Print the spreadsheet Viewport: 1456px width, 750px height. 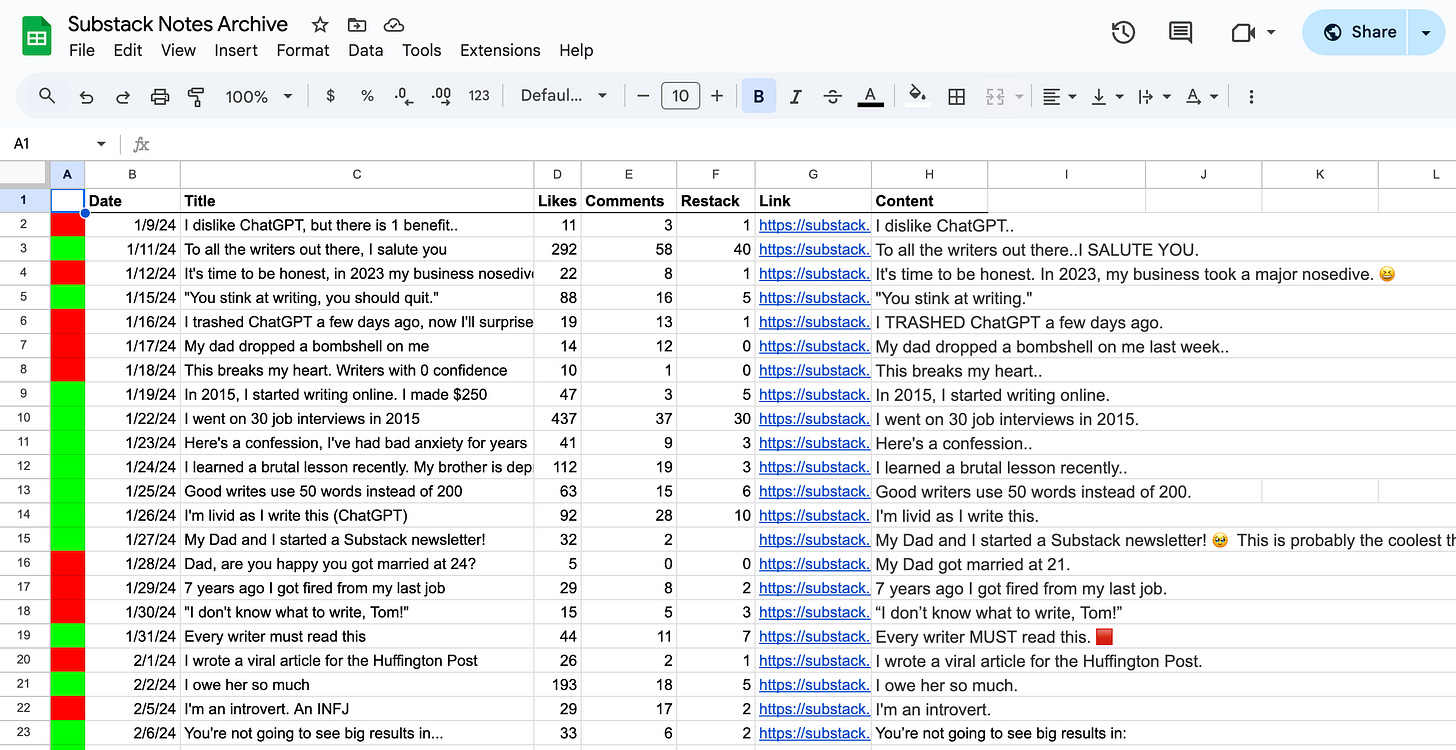coord(160,96)
